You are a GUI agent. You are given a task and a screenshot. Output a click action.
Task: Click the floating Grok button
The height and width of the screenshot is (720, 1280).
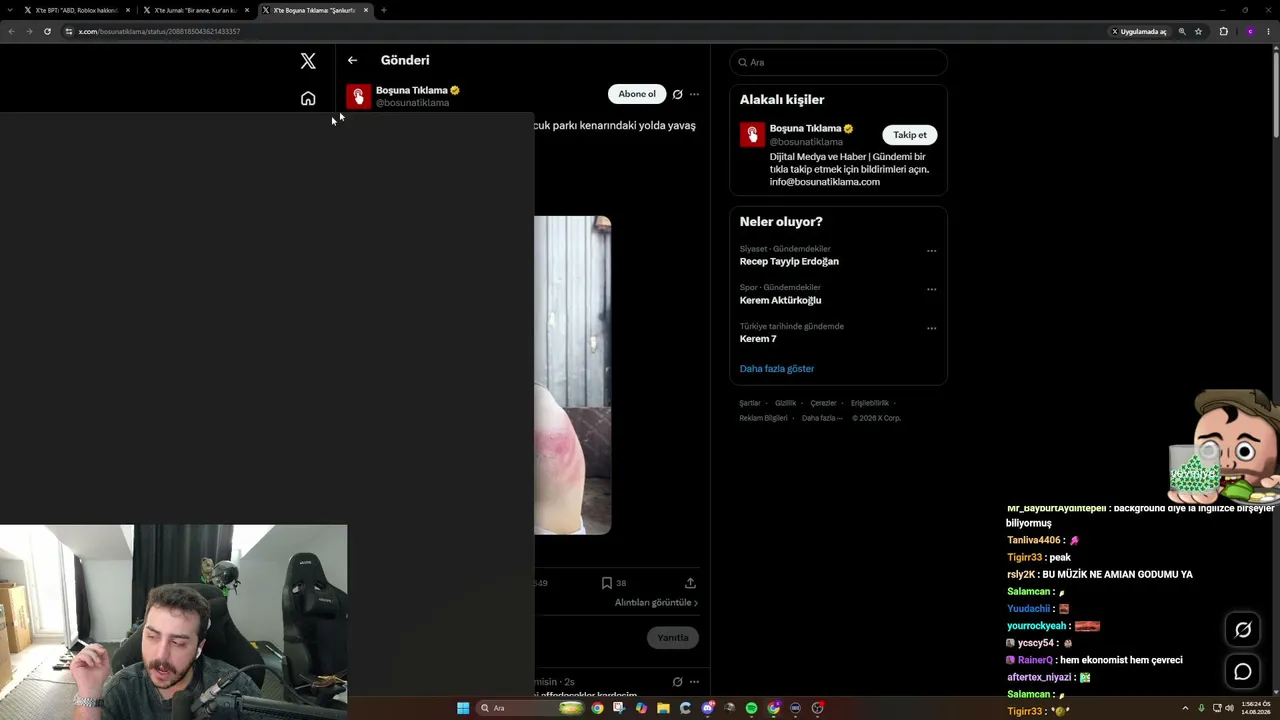[x=1243, y=630]
